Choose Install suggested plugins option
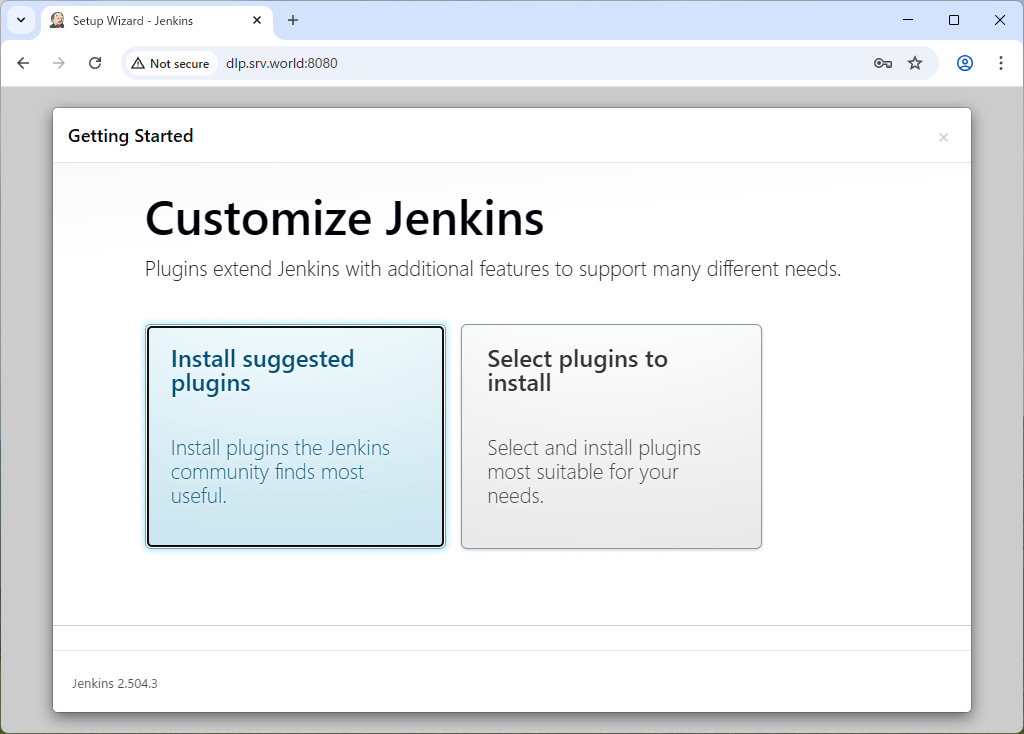 (295, 436)
